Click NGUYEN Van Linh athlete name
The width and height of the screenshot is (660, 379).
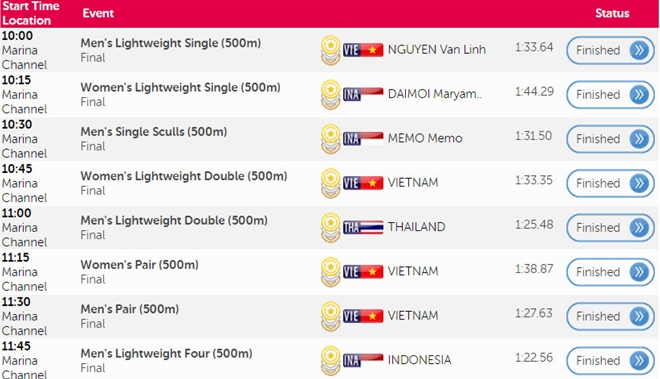pos(436,50)
